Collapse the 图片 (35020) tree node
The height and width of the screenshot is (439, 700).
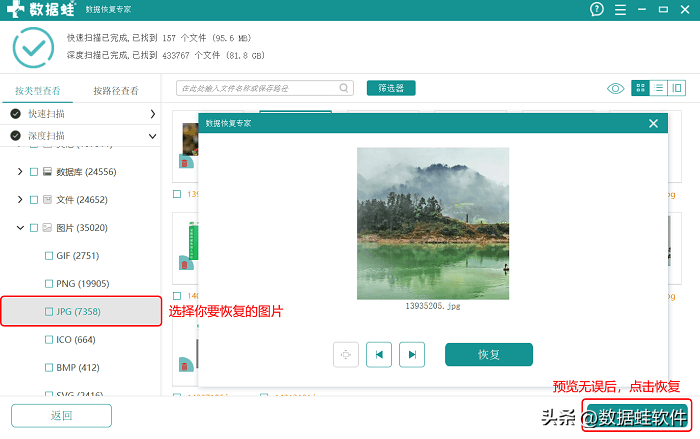coord(20,228)
